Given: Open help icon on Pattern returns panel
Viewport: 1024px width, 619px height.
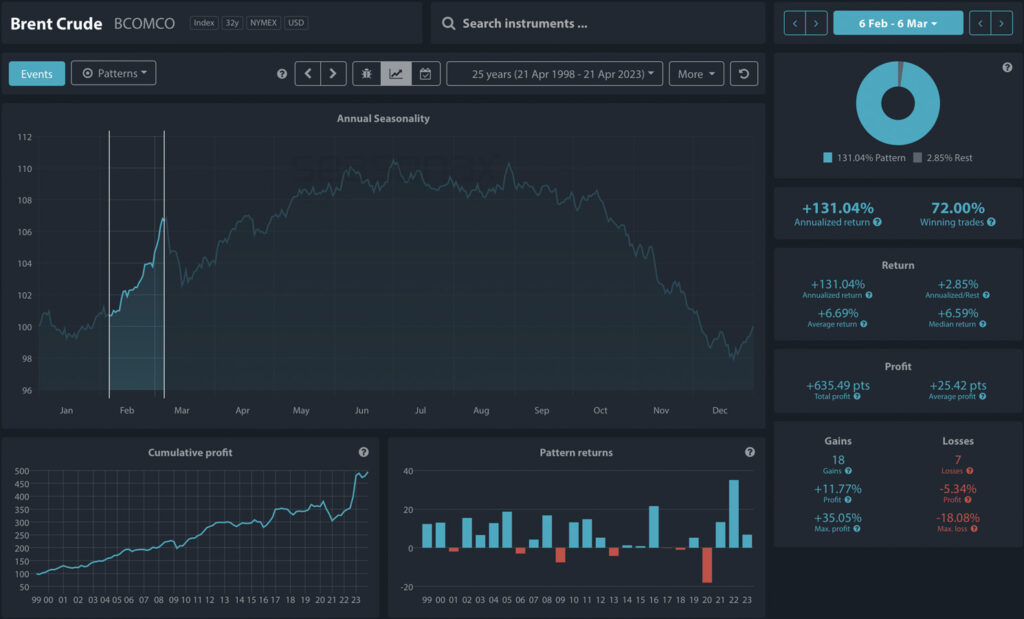Looking at the screenshot, I should click(x=750, y=453).
